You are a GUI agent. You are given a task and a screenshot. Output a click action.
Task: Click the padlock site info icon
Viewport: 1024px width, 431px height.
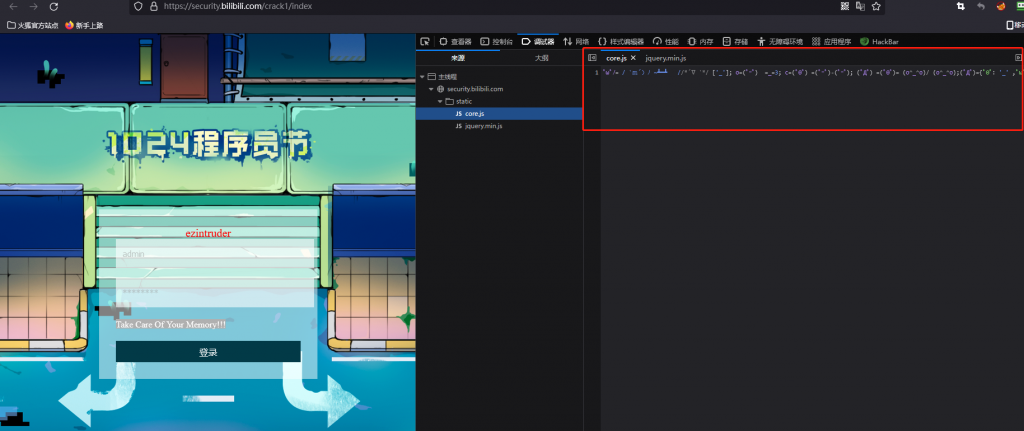[154, 6]
